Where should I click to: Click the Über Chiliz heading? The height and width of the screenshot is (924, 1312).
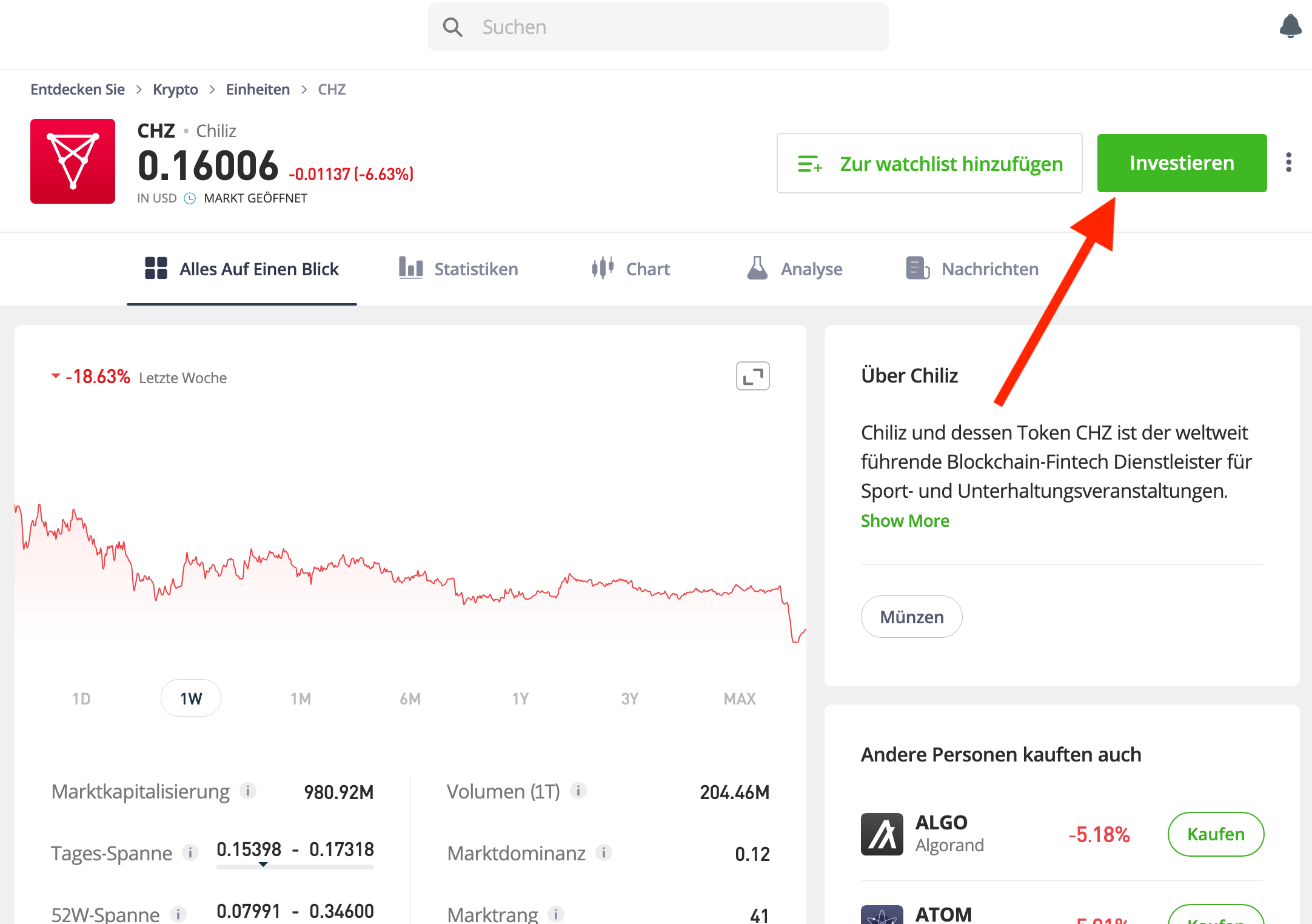909,375
